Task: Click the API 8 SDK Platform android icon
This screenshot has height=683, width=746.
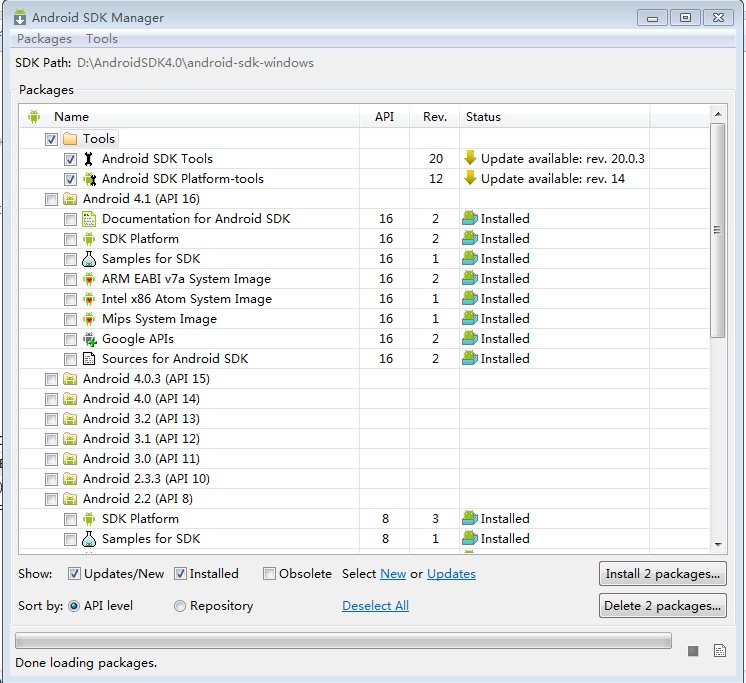Action: (x=89, y=519)
